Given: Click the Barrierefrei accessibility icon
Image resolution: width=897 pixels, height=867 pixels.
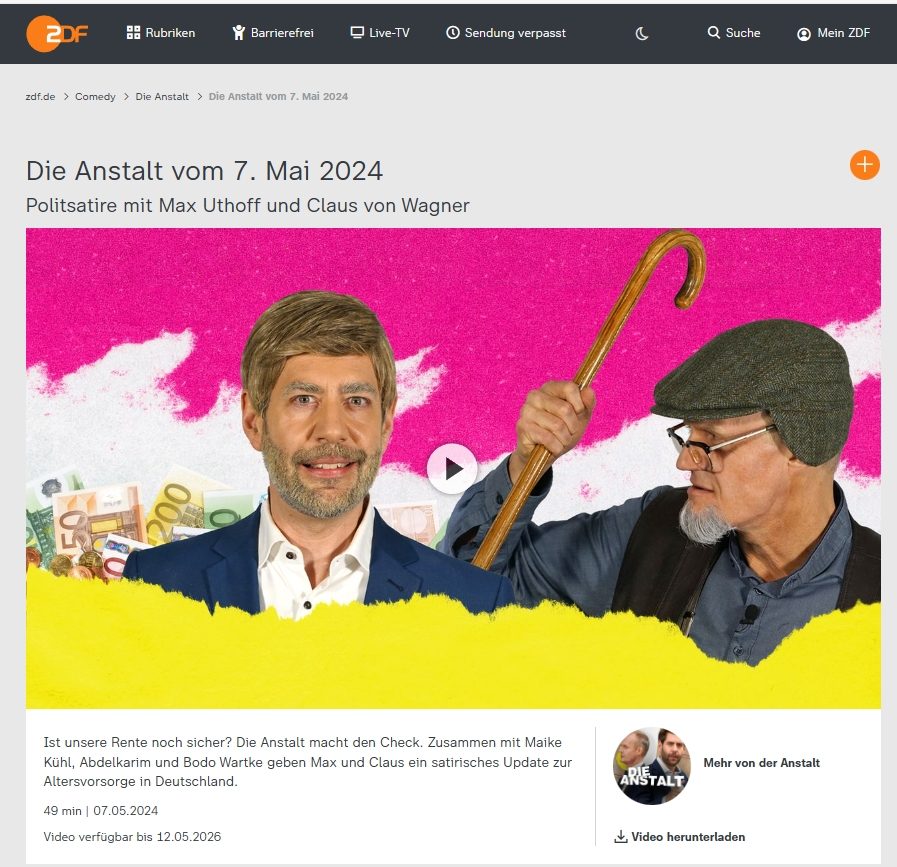Looking at the screenshot, I should (x=239, y=33).
